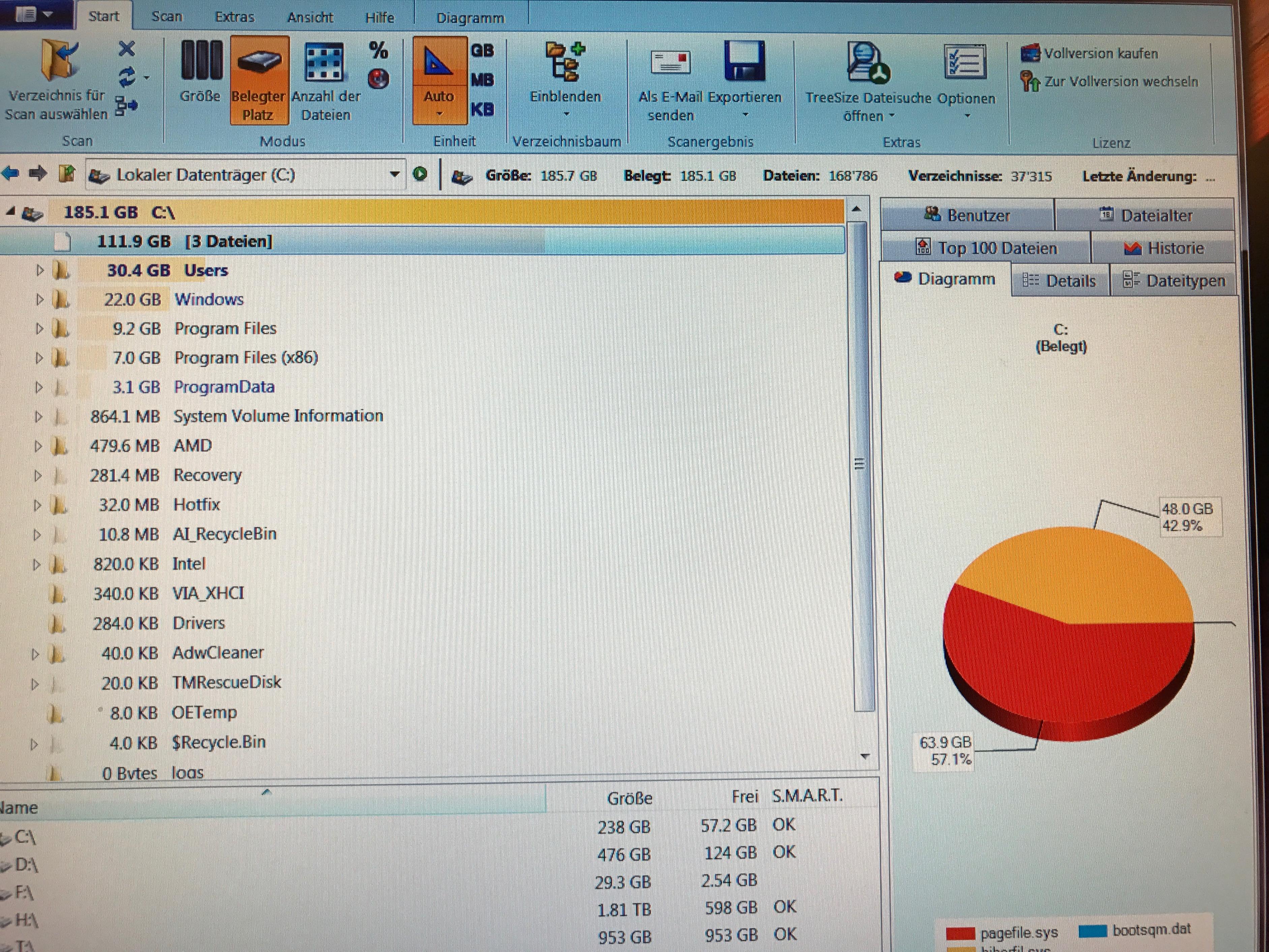Select the D:\ drive row in list
1269x952 pixels.
26,864
